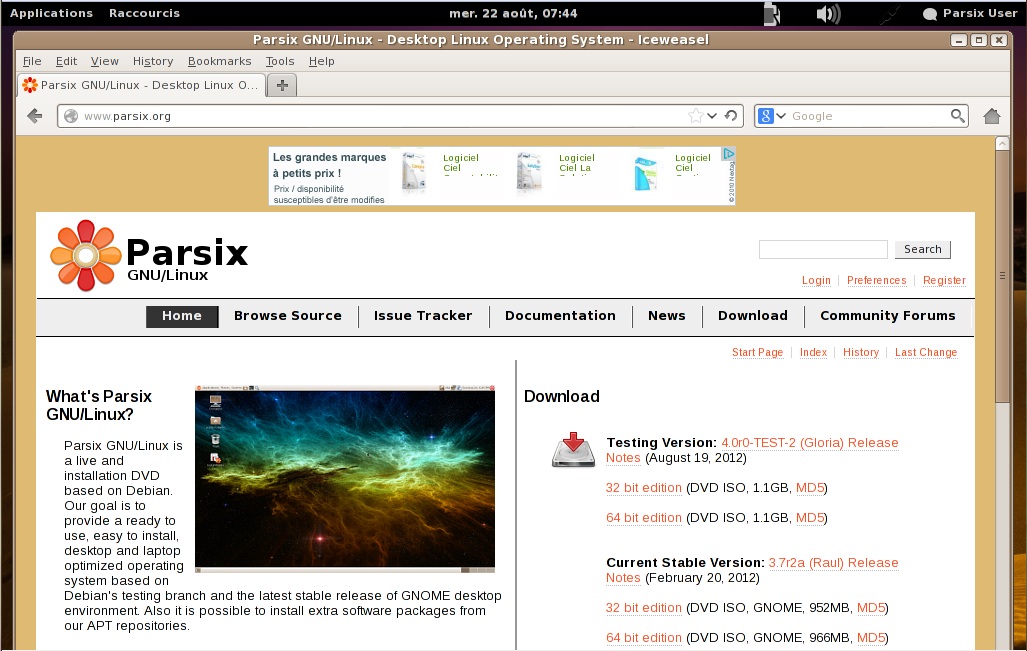Open Documentation in site navigation
The image size is (1027, 651).
[560, 316]
